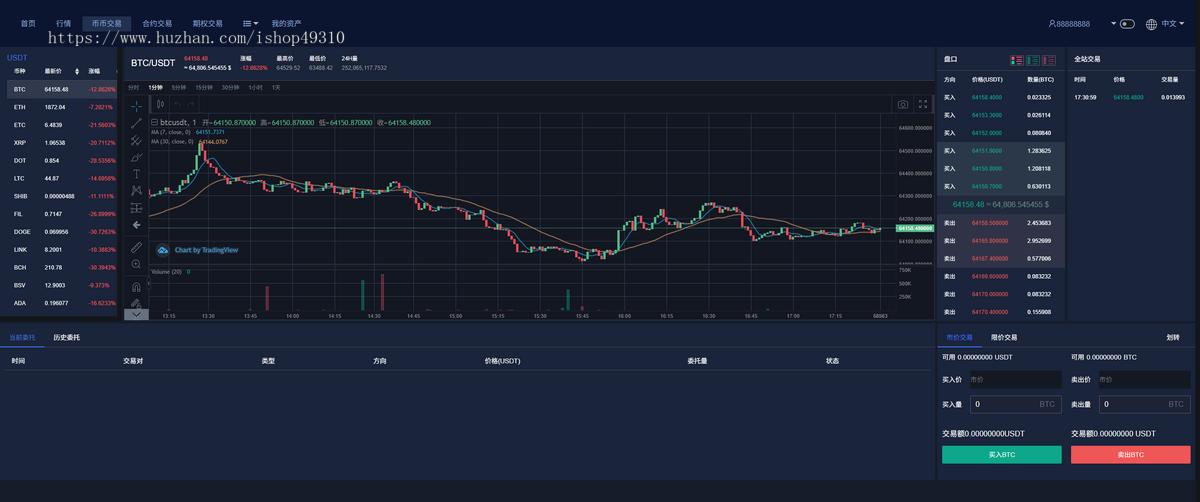1200x502 pixels.
Task: Click the red 卖出BTC button
Action: (x=1131, y=454)
